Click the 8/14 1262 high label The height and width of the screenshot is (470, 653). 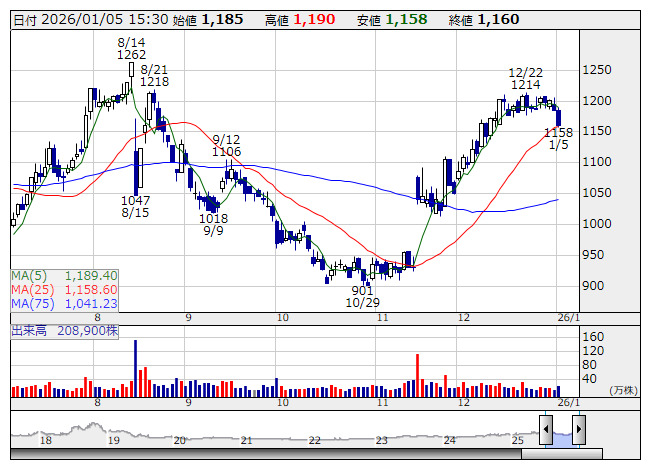click(132, 48)
